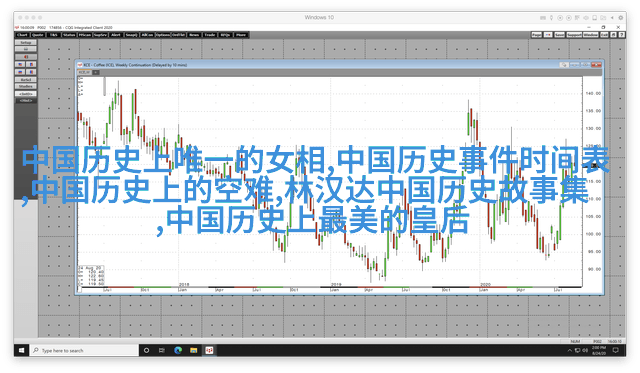Click the help question mark icon
Screen dimensions: 640x373
coord(621,35)
